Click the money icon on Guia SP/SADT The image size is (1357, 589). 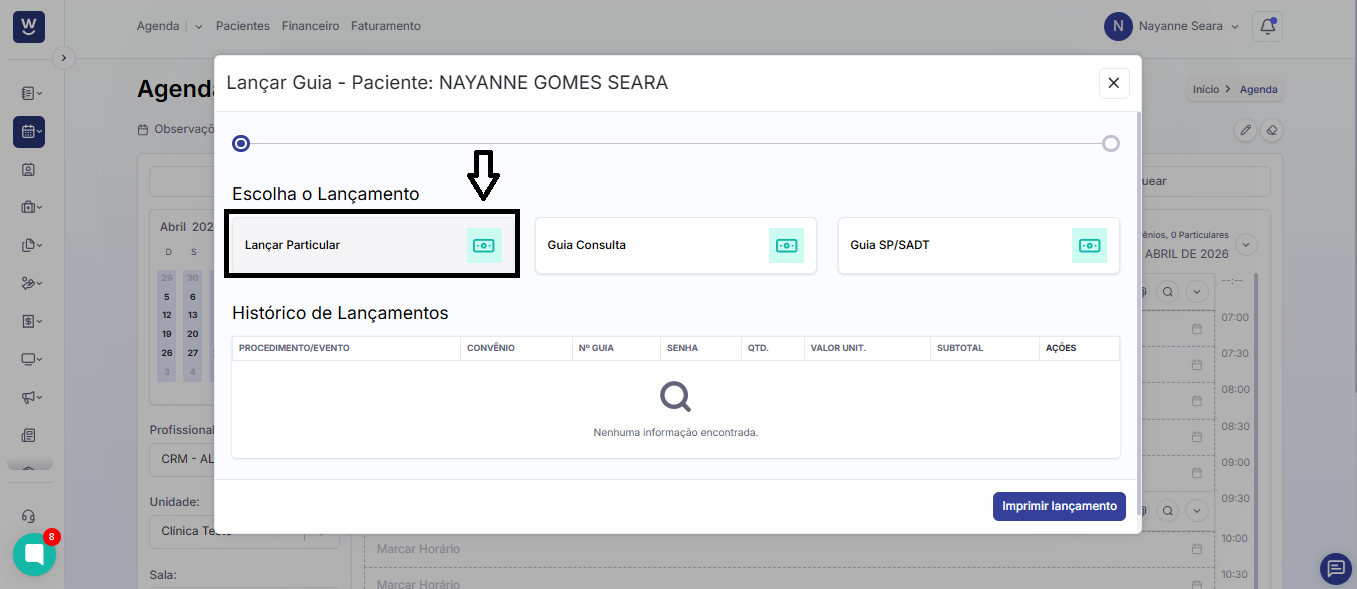pos(1089,245)
